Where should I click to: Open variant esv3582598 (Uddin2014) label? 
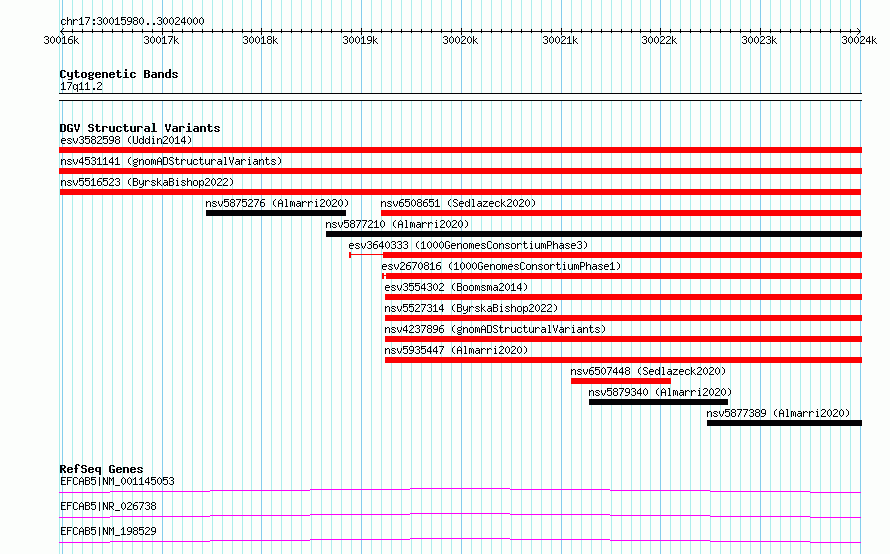tap(126, 140)
